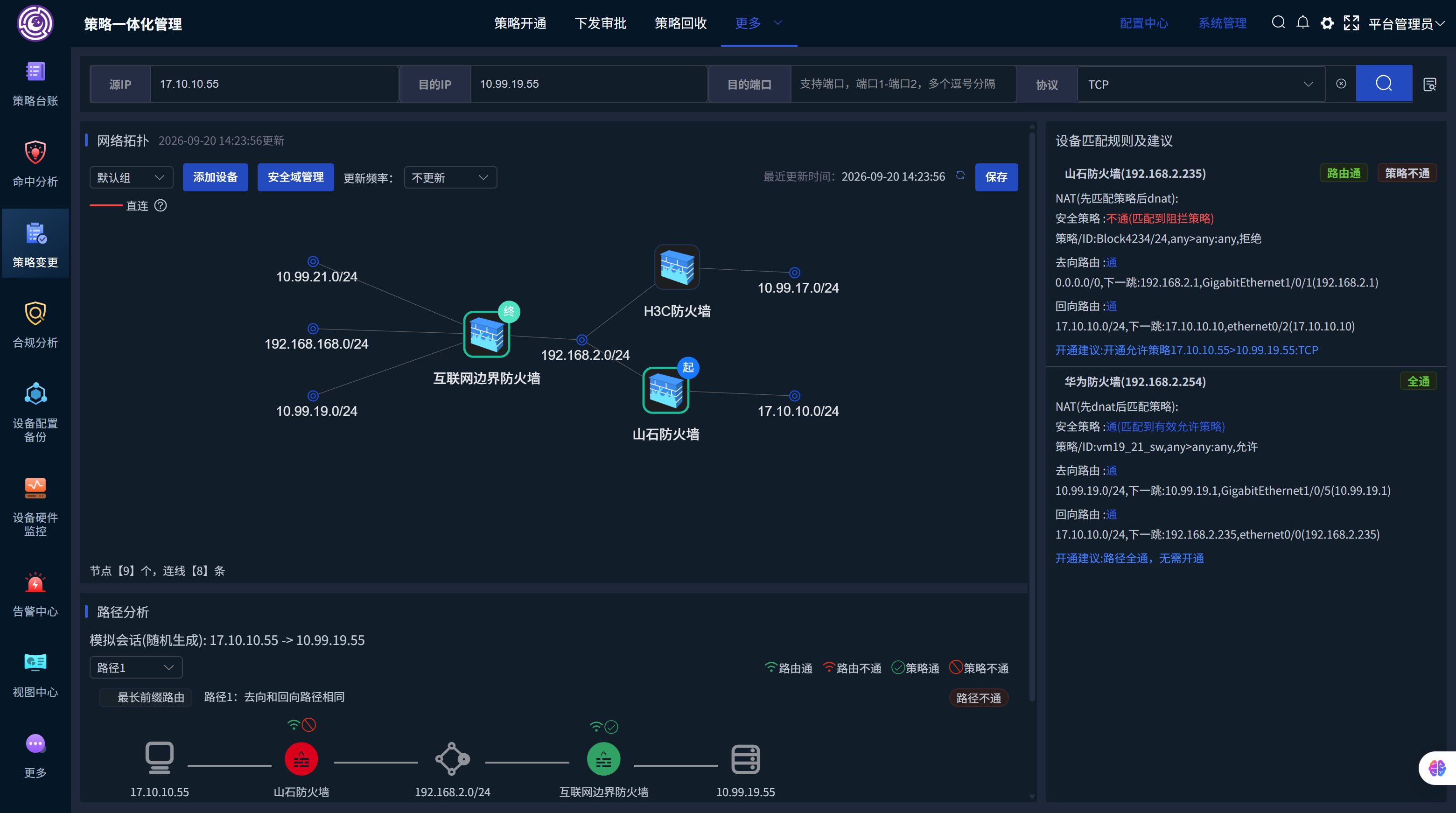Select 策略变更 in the sidebar

tap(35, 244)
